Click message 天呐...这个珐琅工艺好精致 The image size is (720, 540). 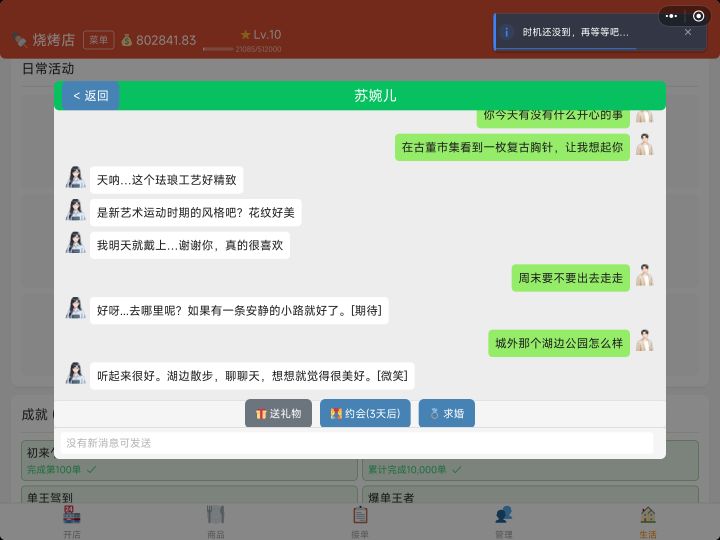click(167, 180)
